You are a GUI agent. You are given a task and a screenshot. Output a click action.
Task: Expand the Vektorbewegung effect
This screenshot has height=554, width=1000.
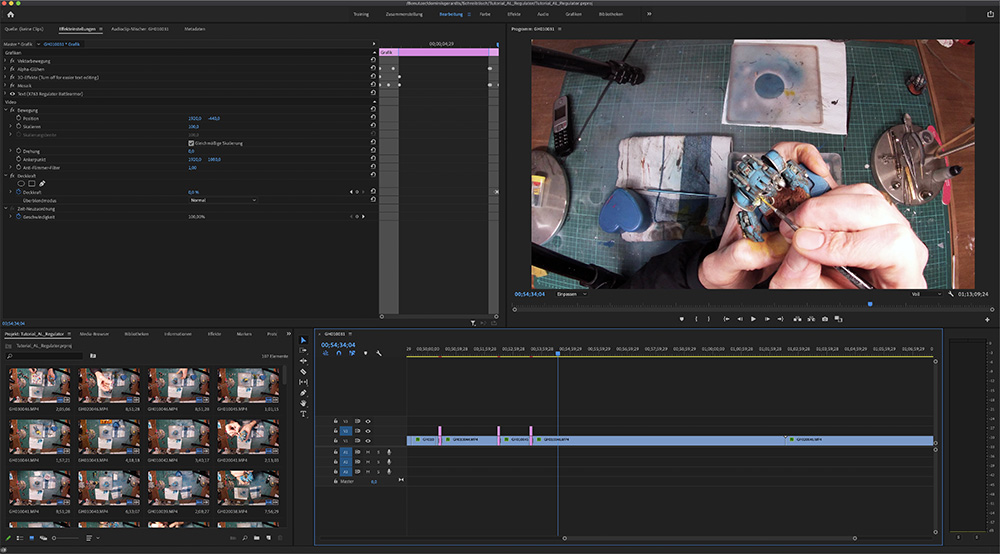5,61
